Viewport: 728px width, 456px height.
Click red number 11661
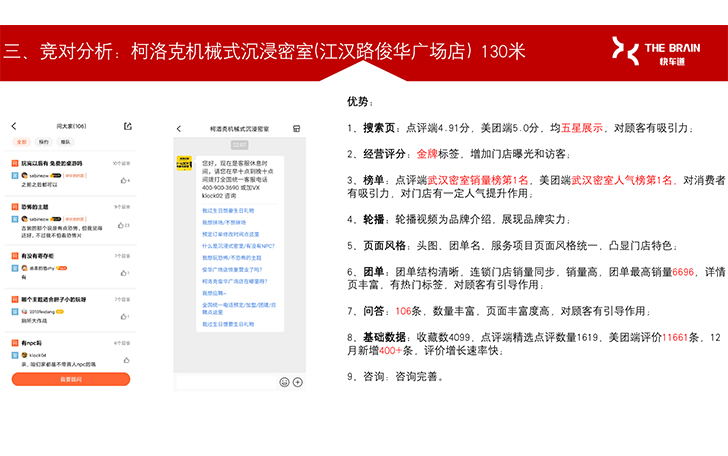coord(675,337)
